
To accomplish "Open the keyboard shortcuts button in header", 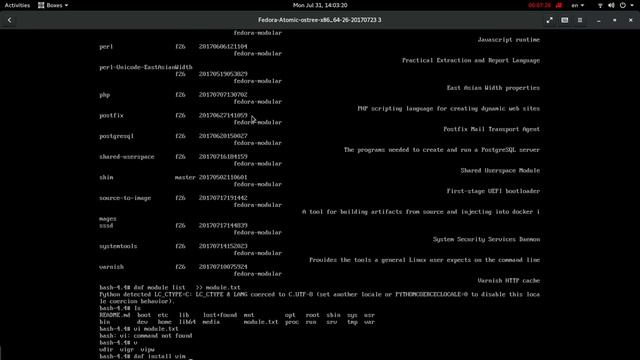I will coord(564,20).
